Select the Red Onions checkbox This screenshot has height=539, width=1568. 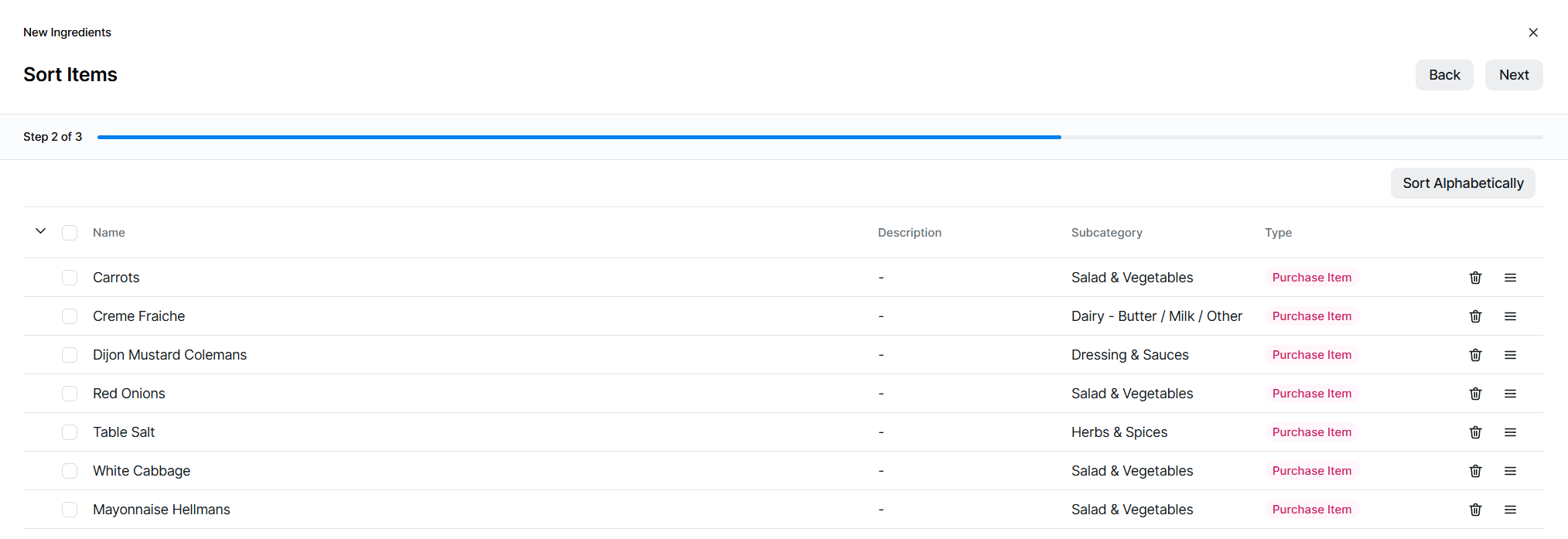click(70, 394)
